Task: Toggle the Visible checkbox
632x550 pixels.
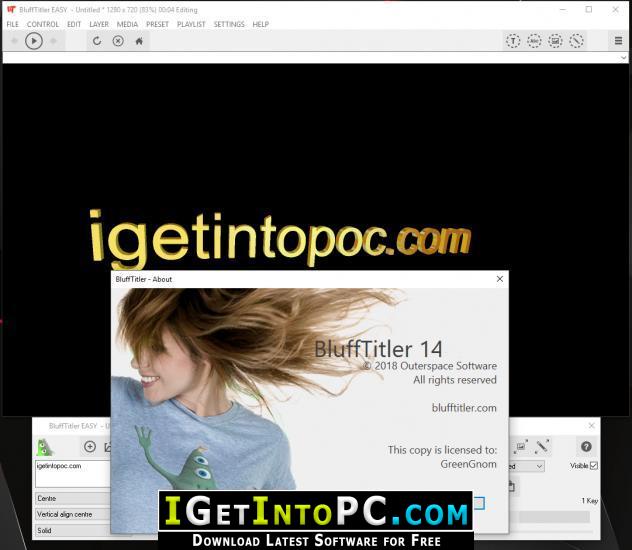Action: [593, 466]
